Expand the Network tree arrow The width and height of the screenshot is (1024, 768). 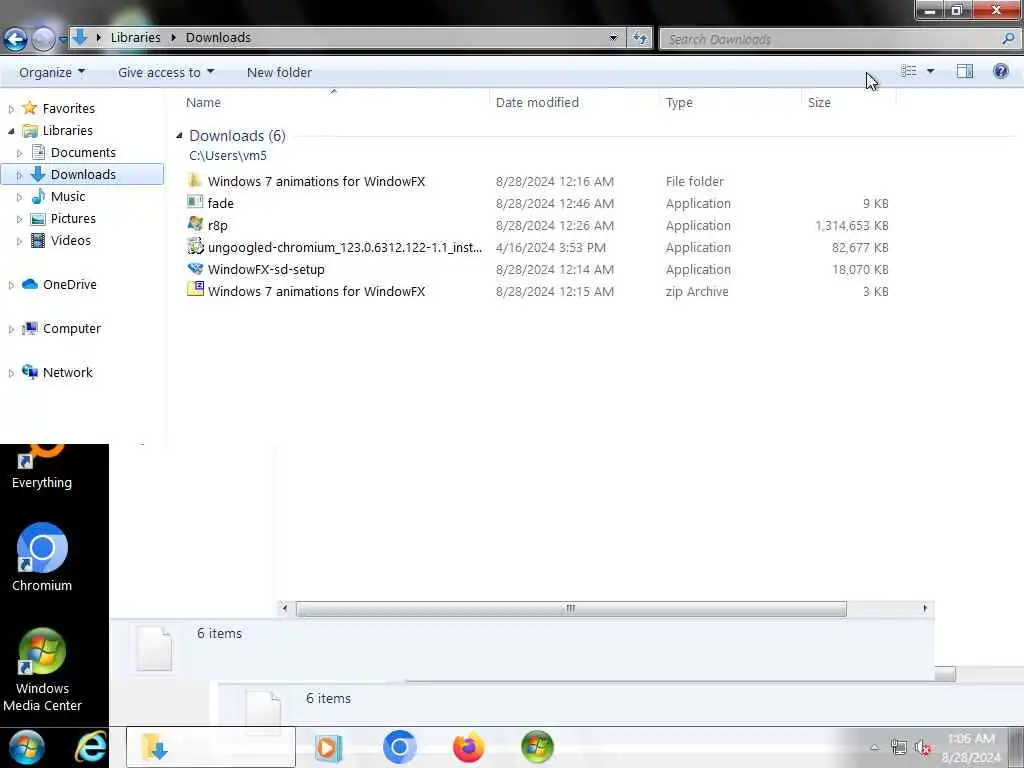pyautogui.click(x=11, y=373)
